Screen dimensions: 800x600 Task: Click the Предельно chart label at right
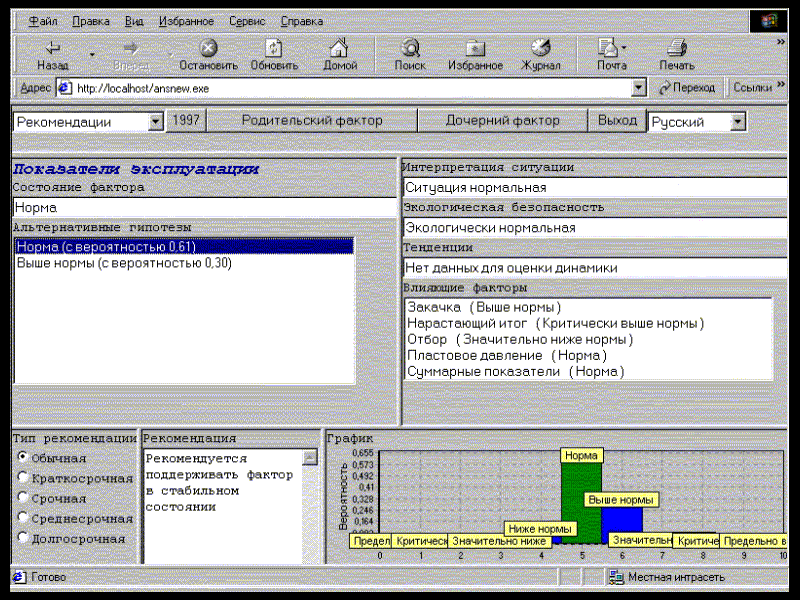click(x=754, y=541)
